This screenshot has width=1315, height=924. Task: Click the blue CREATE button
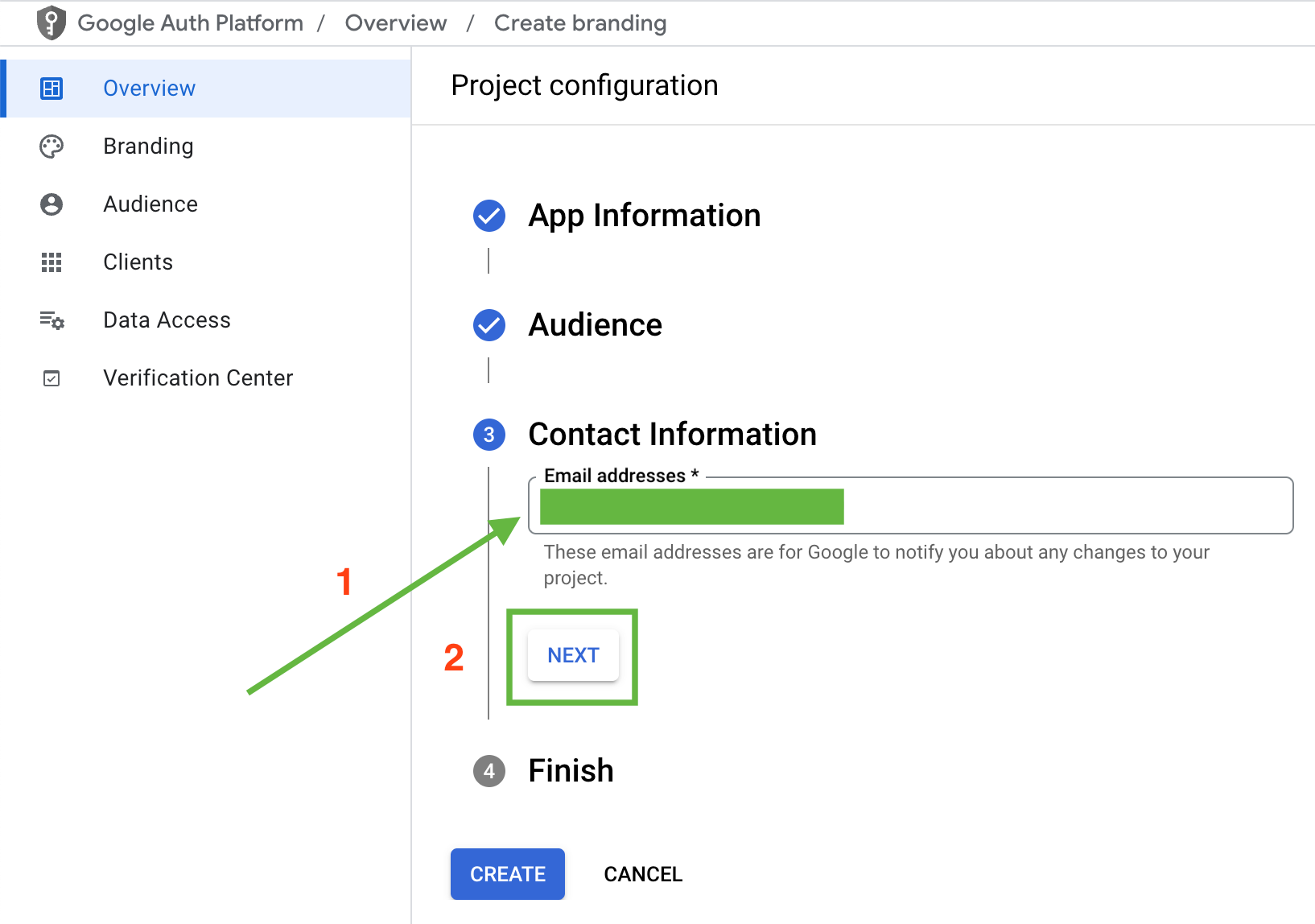coord(508,874)
